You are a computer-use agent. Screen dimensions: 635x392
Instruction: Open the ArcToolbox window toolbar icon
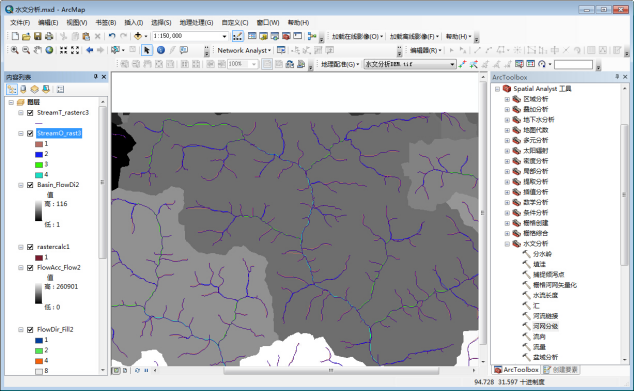click(286, 36)
